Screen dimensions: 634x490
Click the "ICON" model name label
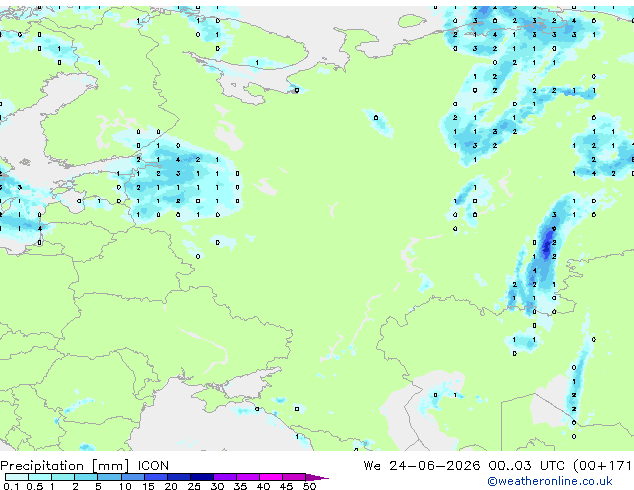coord(153,466)
